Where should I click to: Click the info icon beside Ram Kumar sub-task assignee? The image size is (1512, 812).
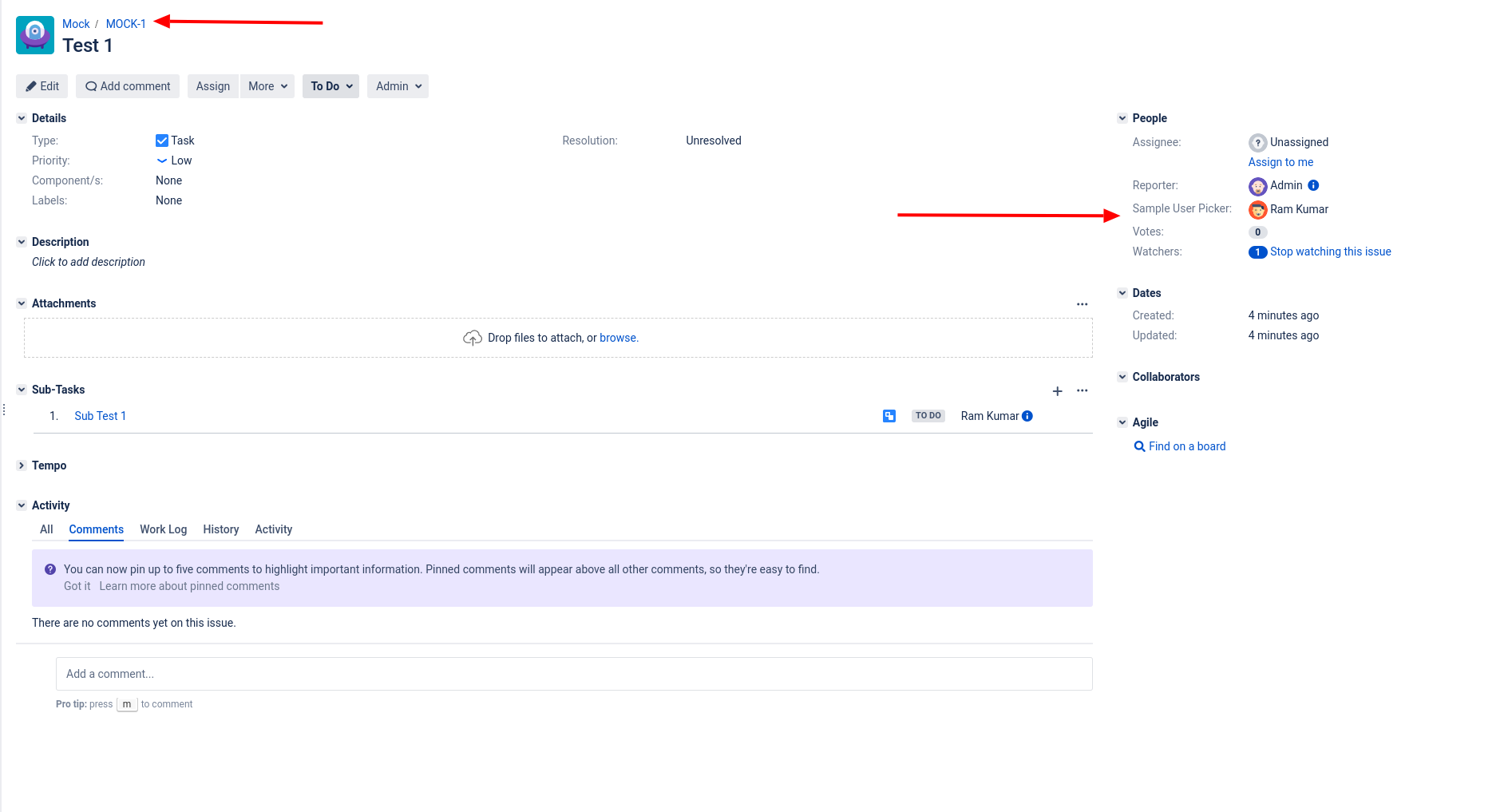(x=1027, y=416)
